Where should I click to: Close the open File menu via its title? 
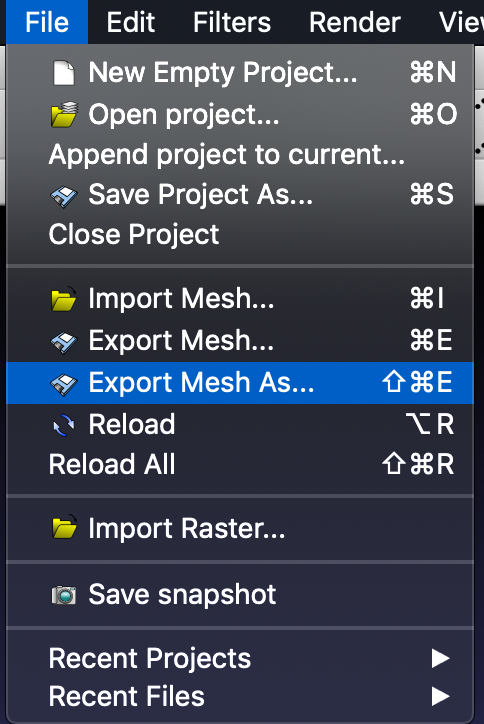pyautogui.click(x=47, y=22)
